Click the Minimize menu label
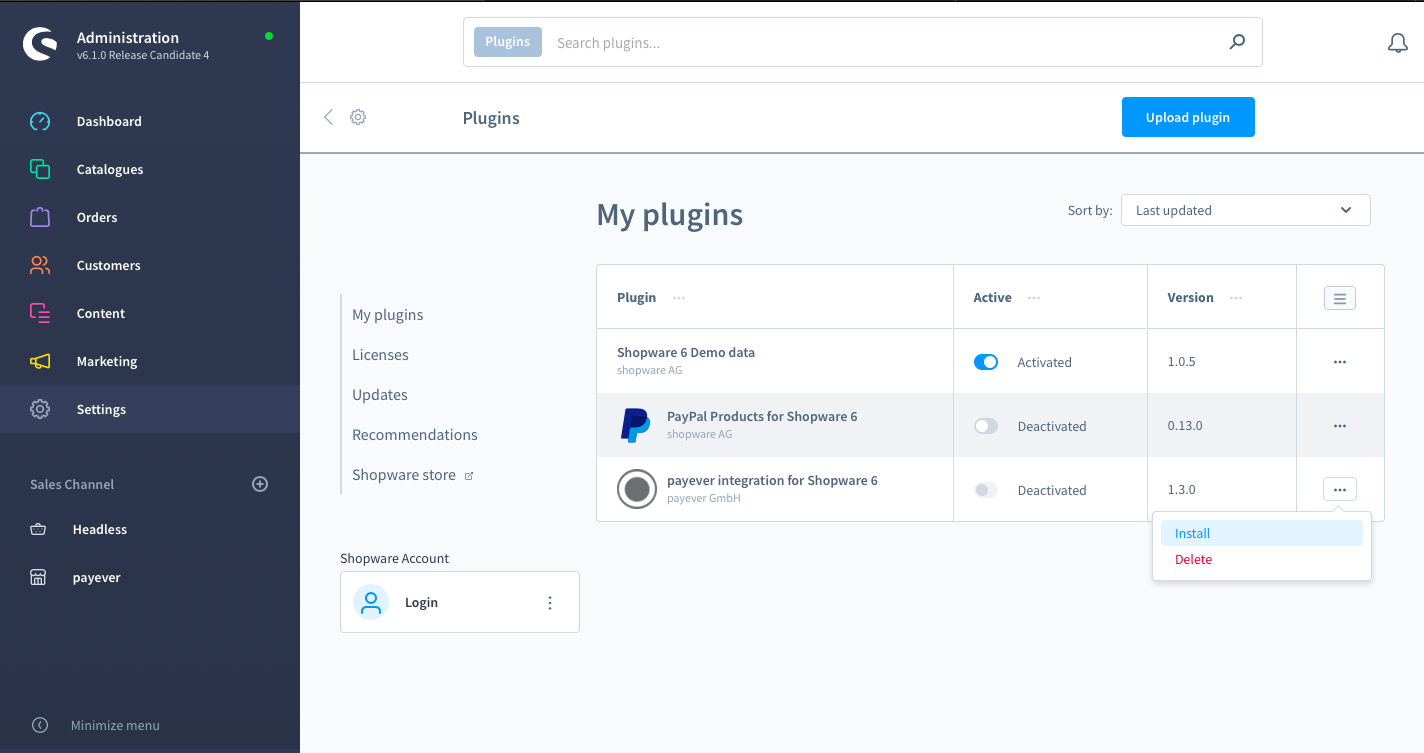Viewport: 1424px width, 753px height. (x=115, y=725)
